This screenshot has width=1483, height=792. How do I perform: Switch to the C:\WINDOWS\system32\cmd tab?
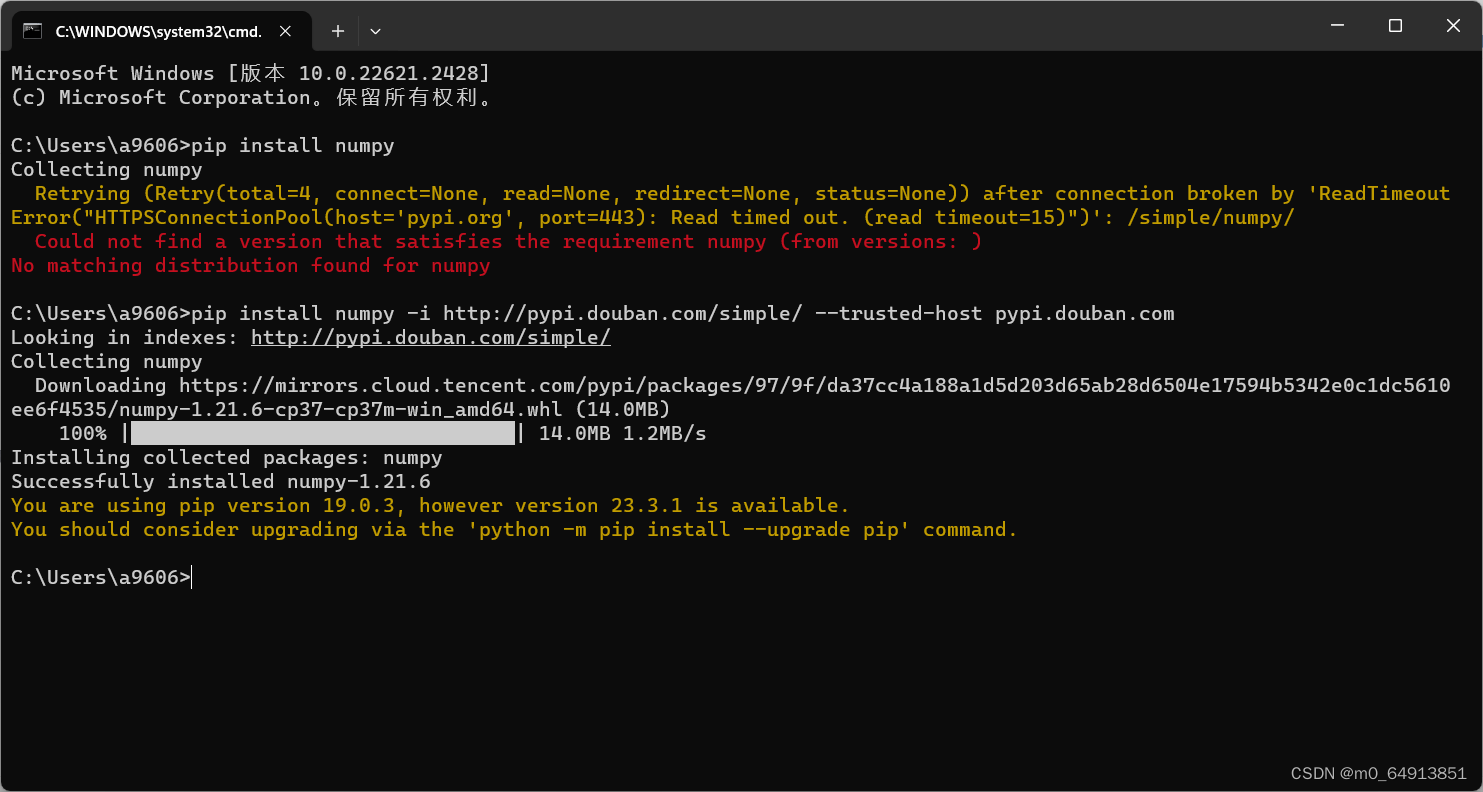(160, 30)
